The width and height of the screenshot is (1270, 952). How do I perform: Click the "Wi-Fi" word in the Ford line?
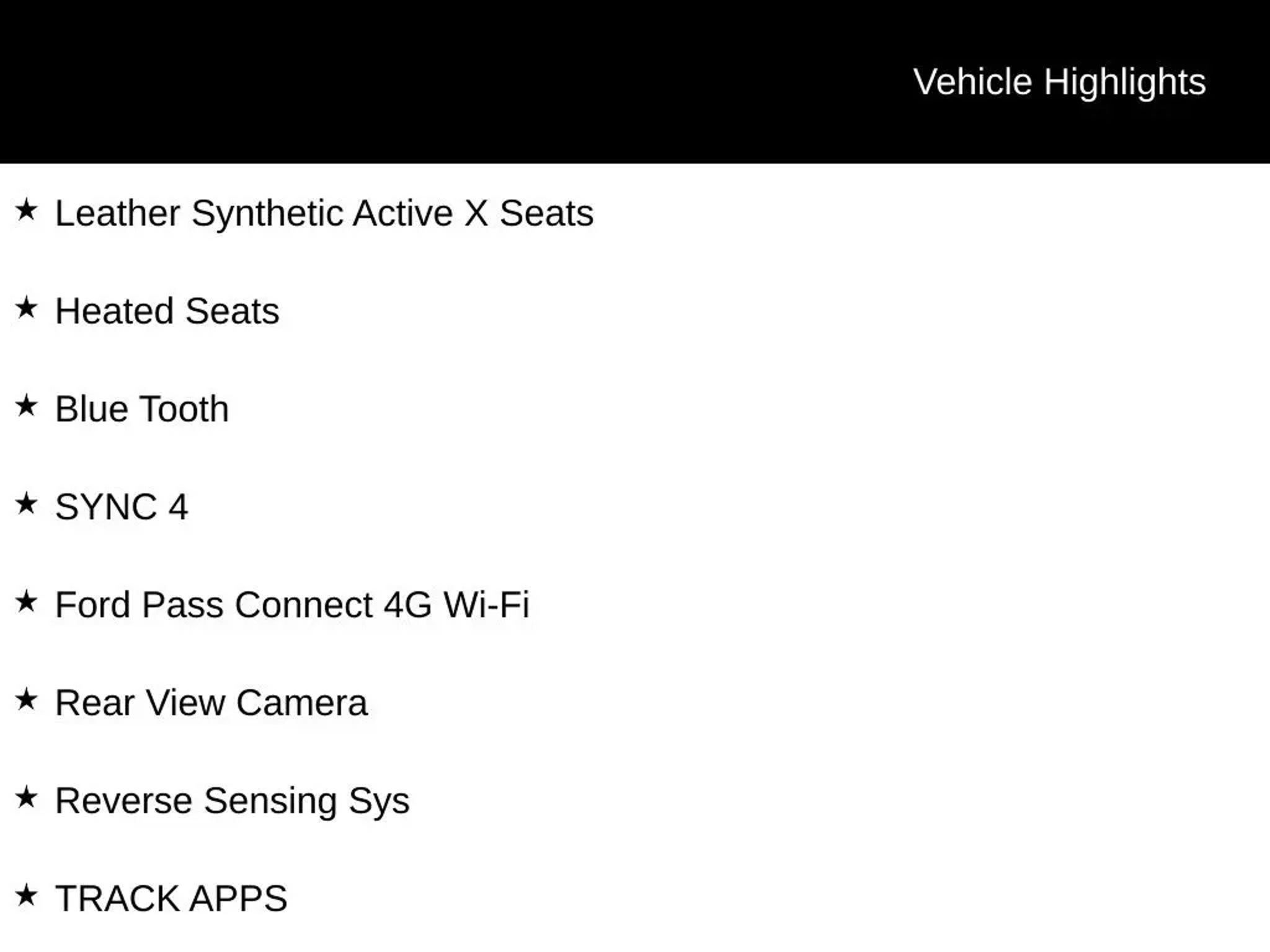point(486,605)
